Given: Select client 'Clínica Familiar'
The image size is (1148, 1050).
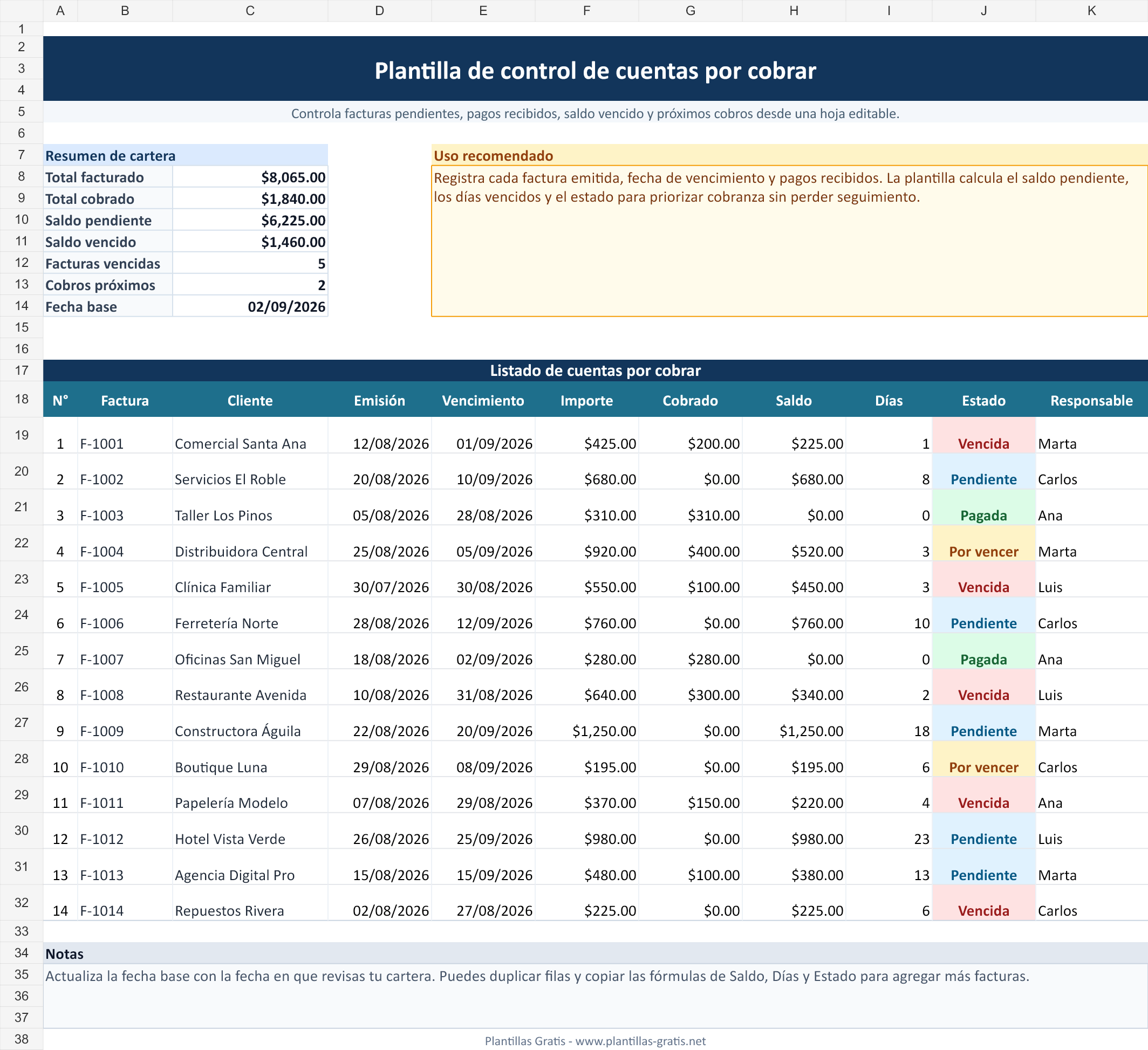Looking at the screenshot, I should [x=250, y=579].
